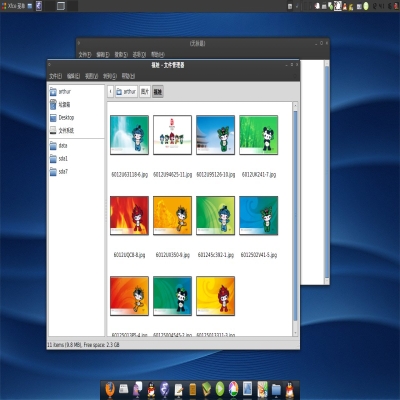Image resolution: width=400 pixels, height=400 pixels.
Task: Select file name 601245c382-1.jpg
Action: [216, 255]
